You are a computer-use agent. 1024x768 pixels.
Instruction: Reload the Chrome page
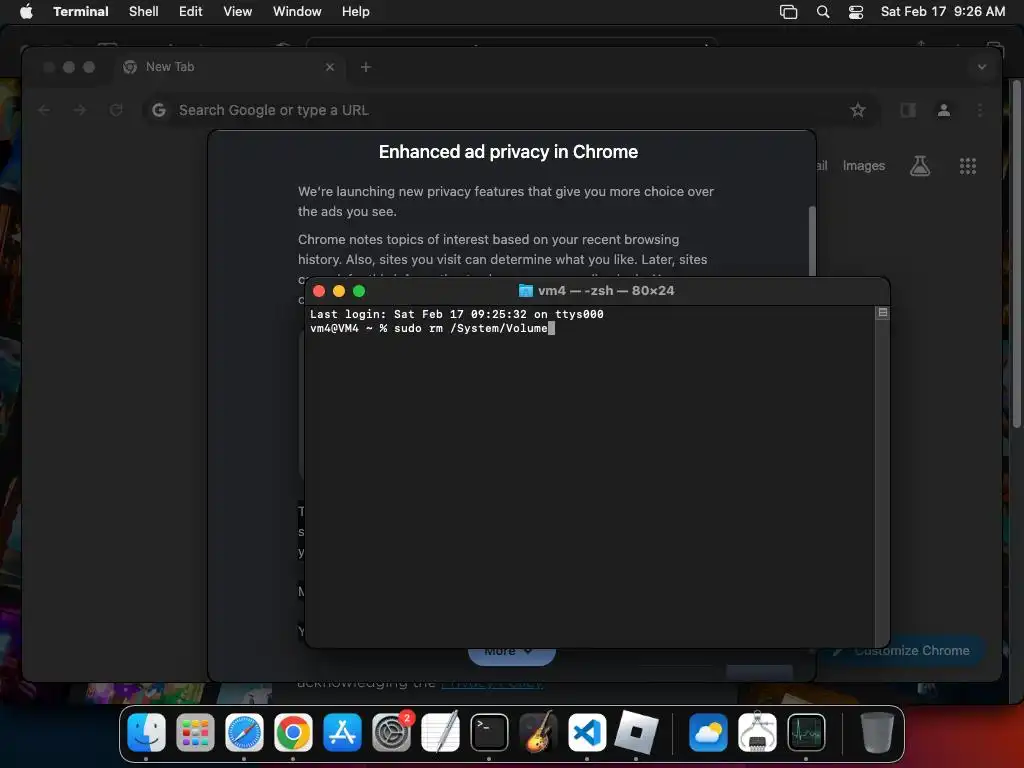[116, 110]
